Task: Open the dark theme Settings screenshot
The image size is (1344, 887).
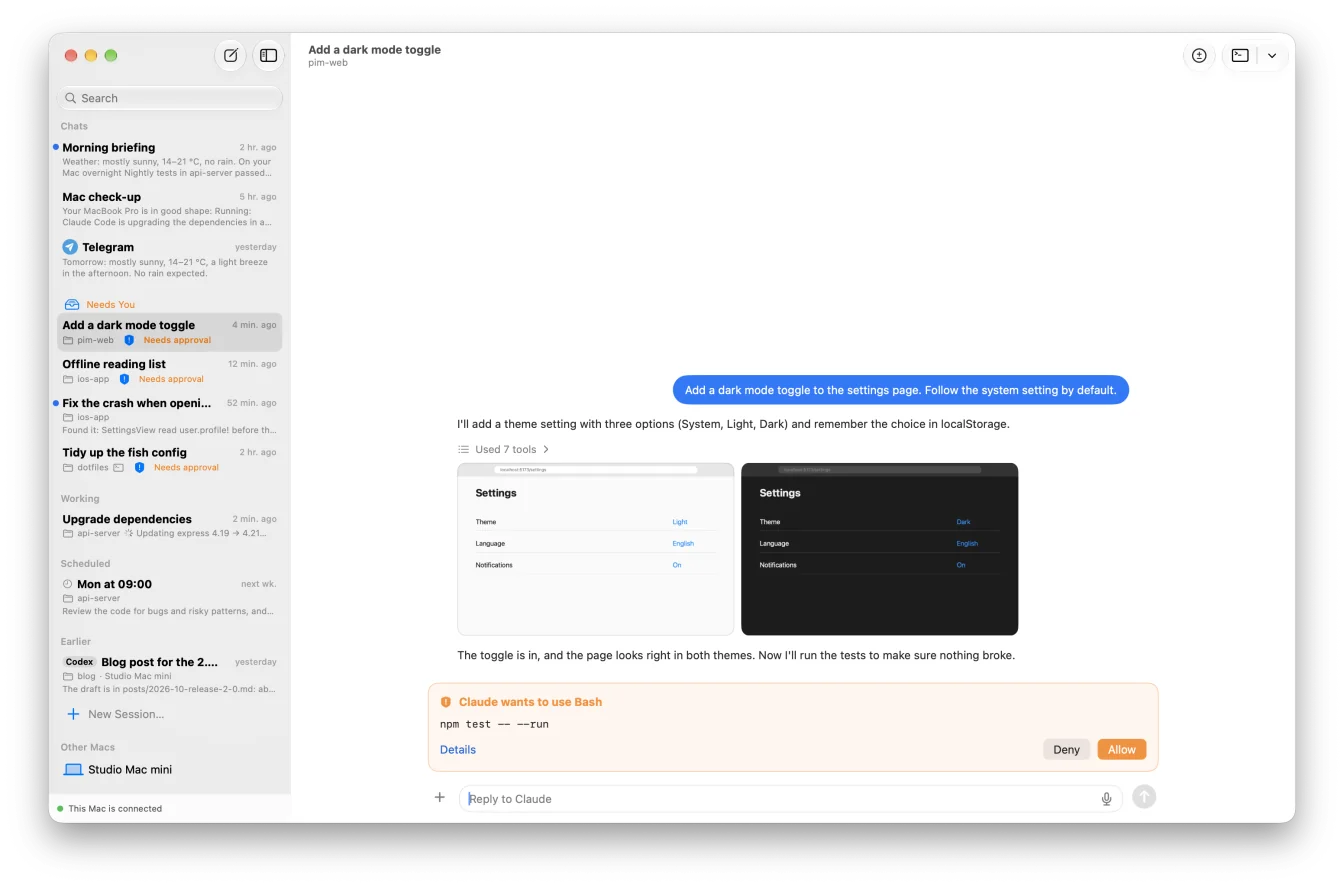Action: pos(880,549)
